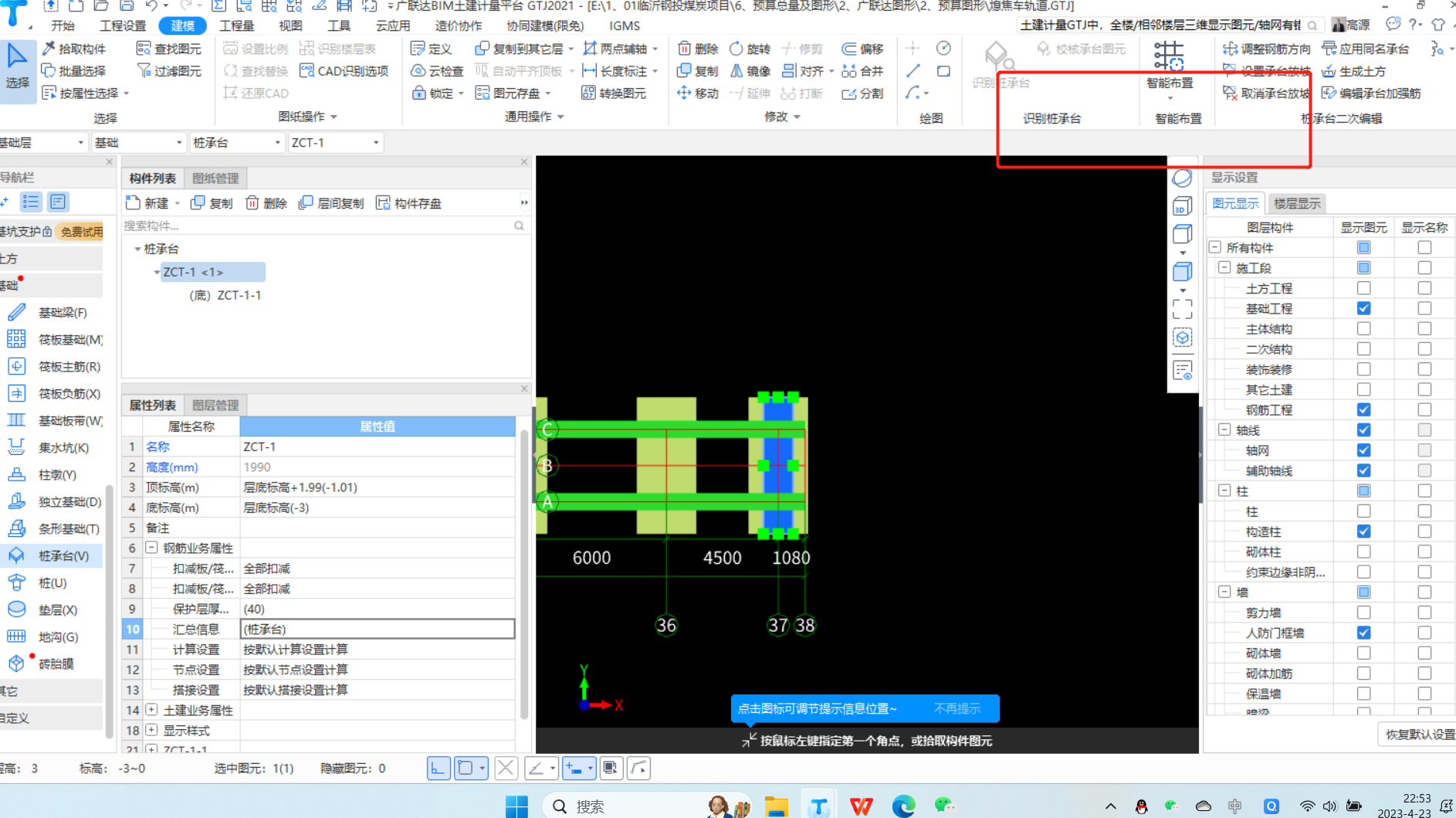
Task: Select tree item (底) ZCT-1-1
Action: coord(225,295)
